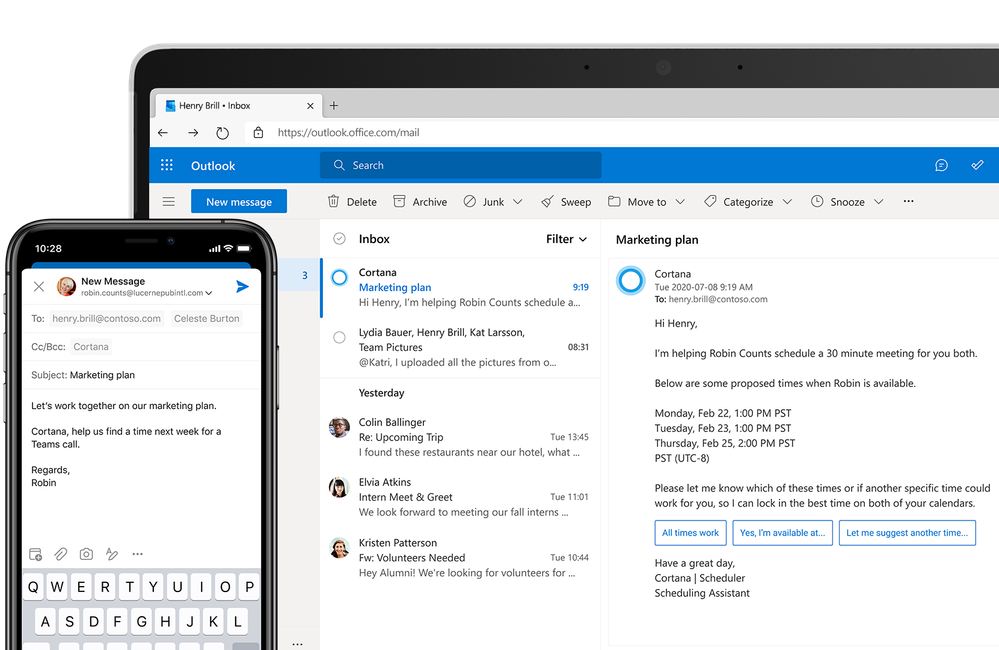Viewport: 999px width, 650px height.
Task: Mark the message as Junk
Action: pyautogui.click(x=484, y=201)
